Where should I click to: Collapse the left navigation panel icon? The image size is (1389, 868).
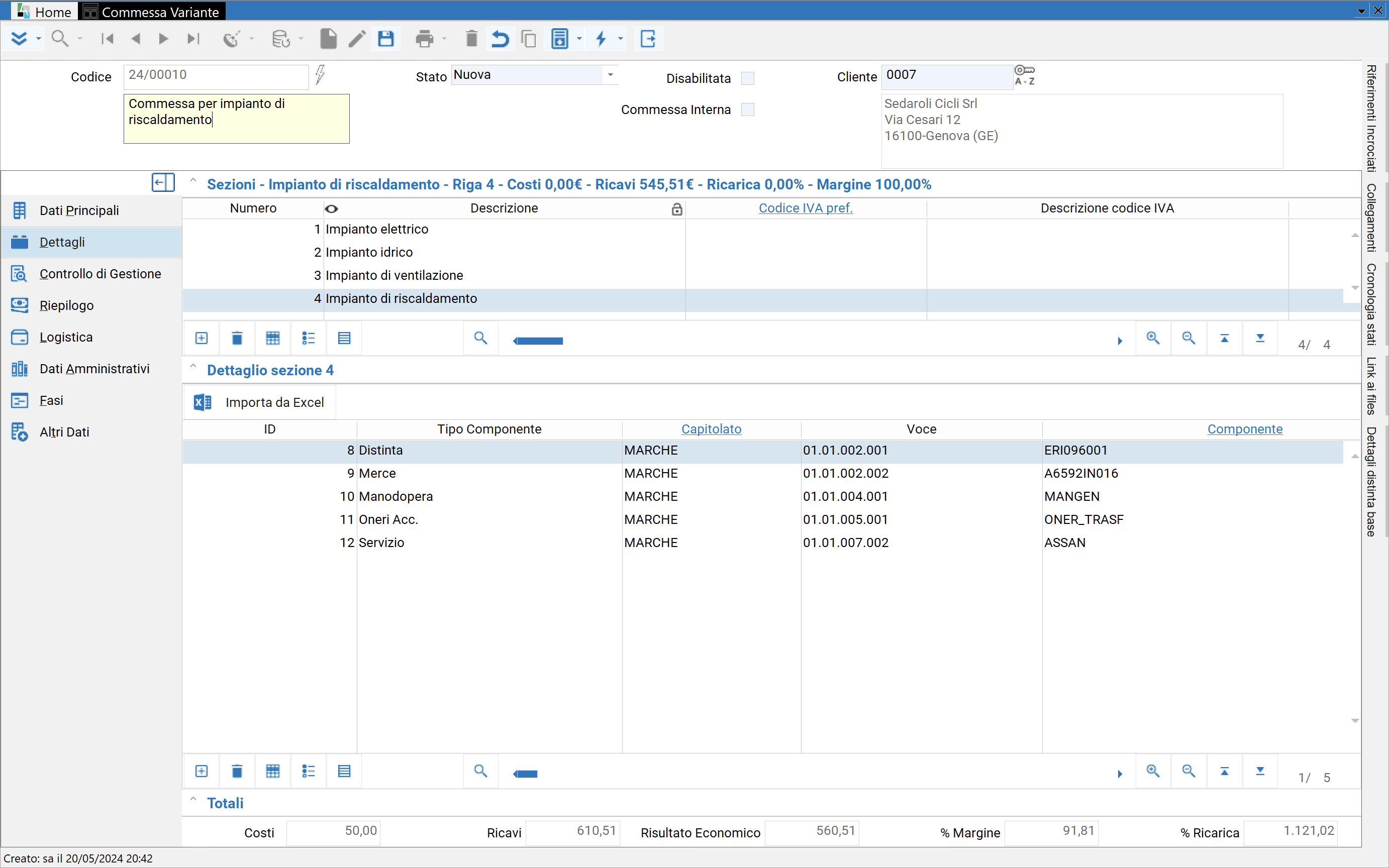[163, 183]
